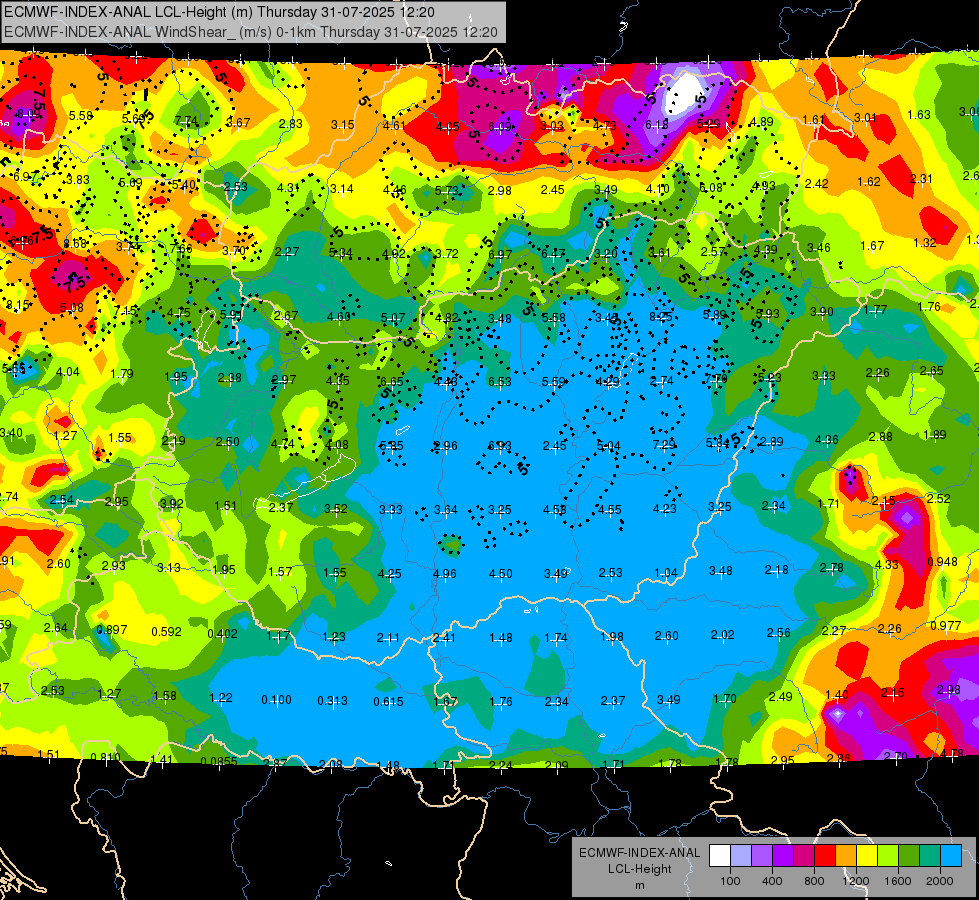Click the teal legend color swatch
The image size is (979, 900).
point(930,855)
